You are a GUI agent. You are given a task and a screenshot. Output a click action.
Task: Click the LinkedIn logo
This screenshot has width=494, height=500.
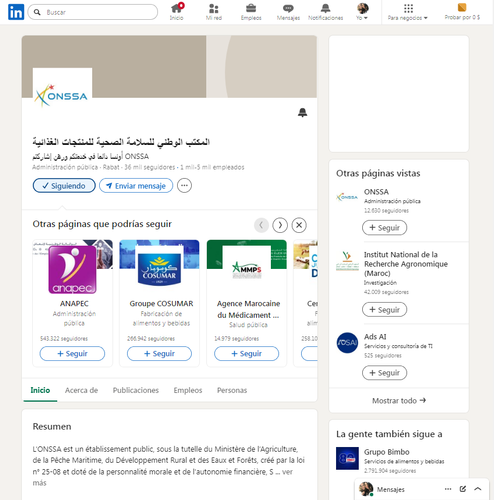point(16,12)
